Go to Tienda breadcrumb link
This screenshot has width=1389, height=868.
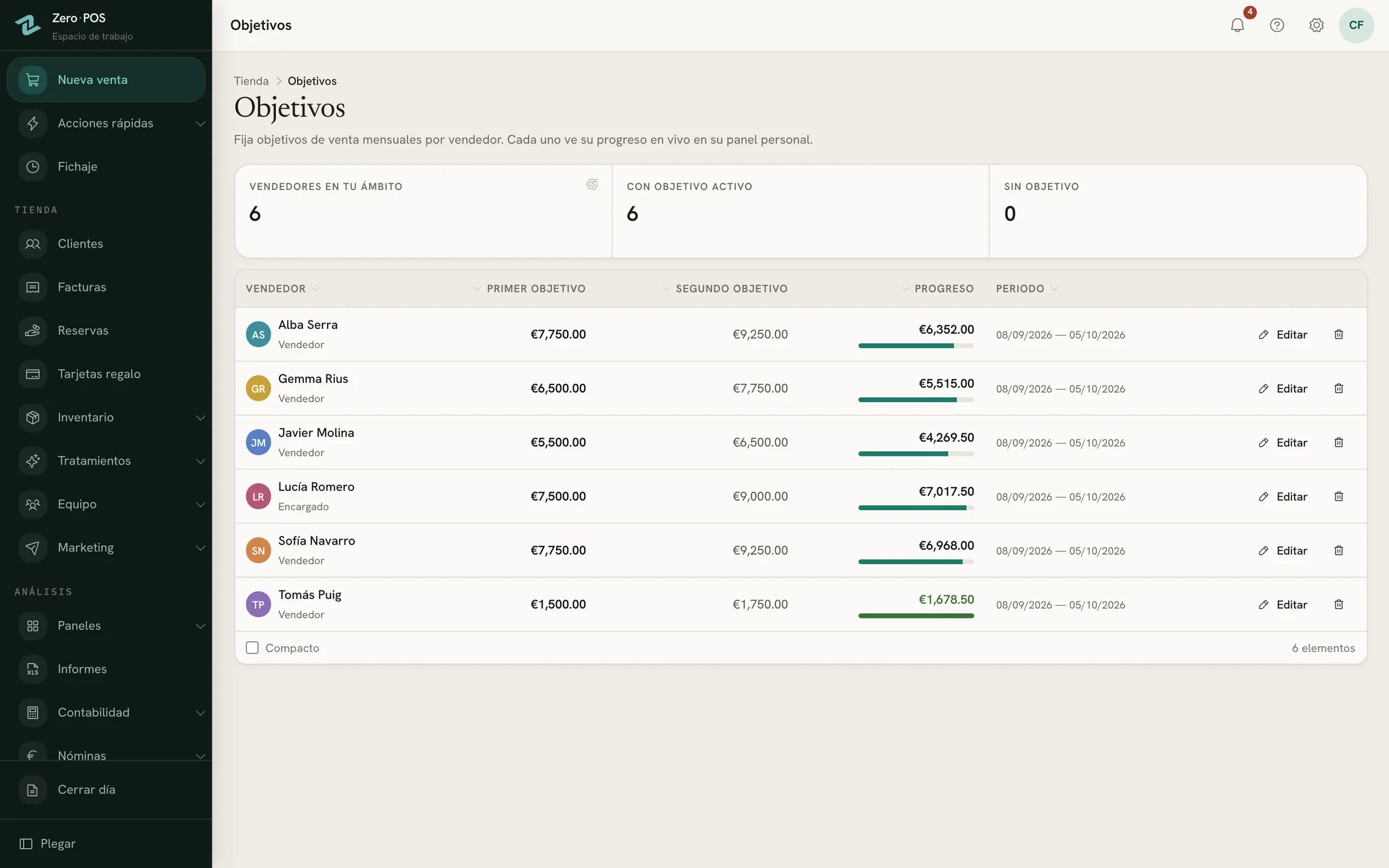point(251,81)
